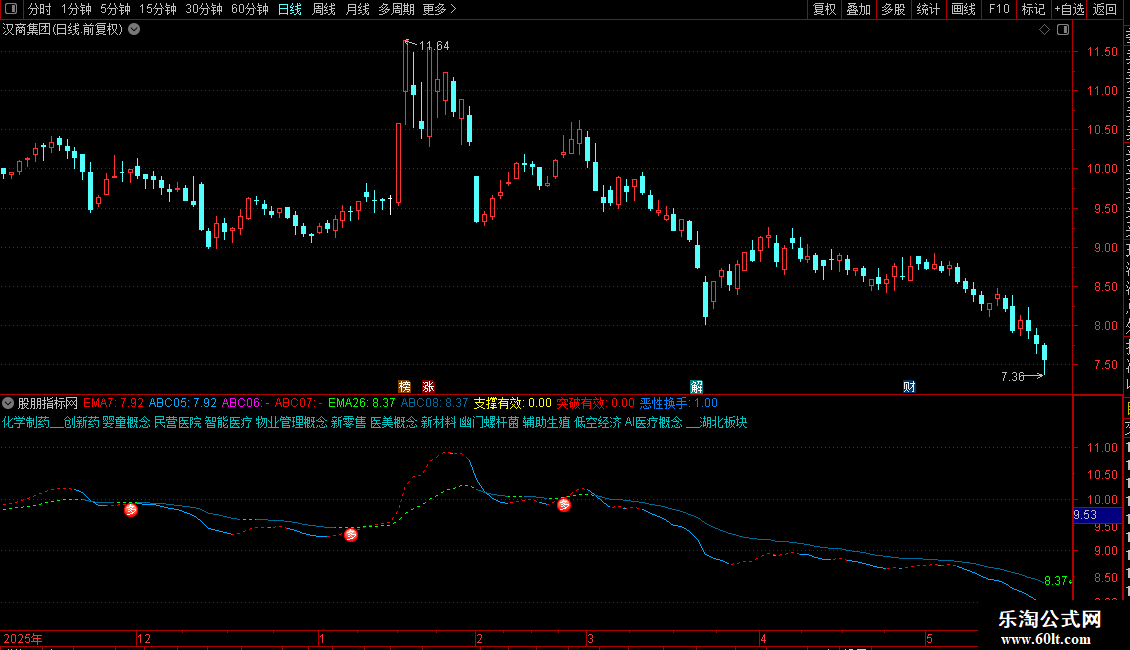Open the 股朋指标网 indicator dropdown circle
Viewport: 1130px width, 650px height.
8,403
